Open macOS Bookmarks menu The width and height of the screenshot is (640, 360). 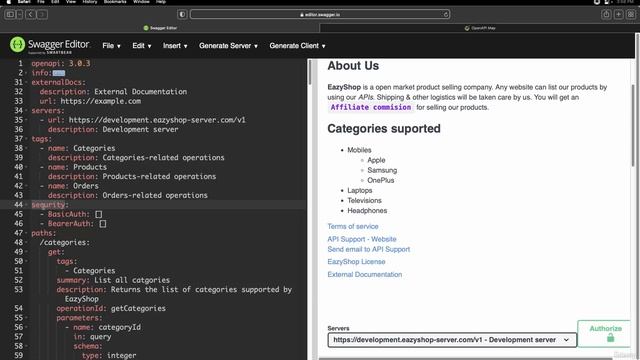tap(115, 2)
